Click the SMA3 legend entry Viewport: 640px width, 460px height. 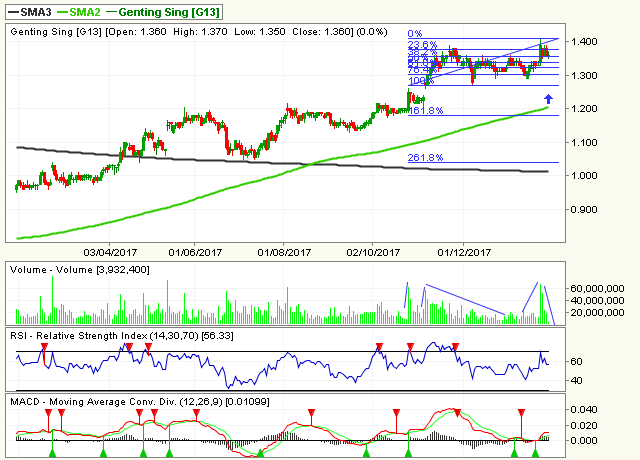tap(30, 12)
